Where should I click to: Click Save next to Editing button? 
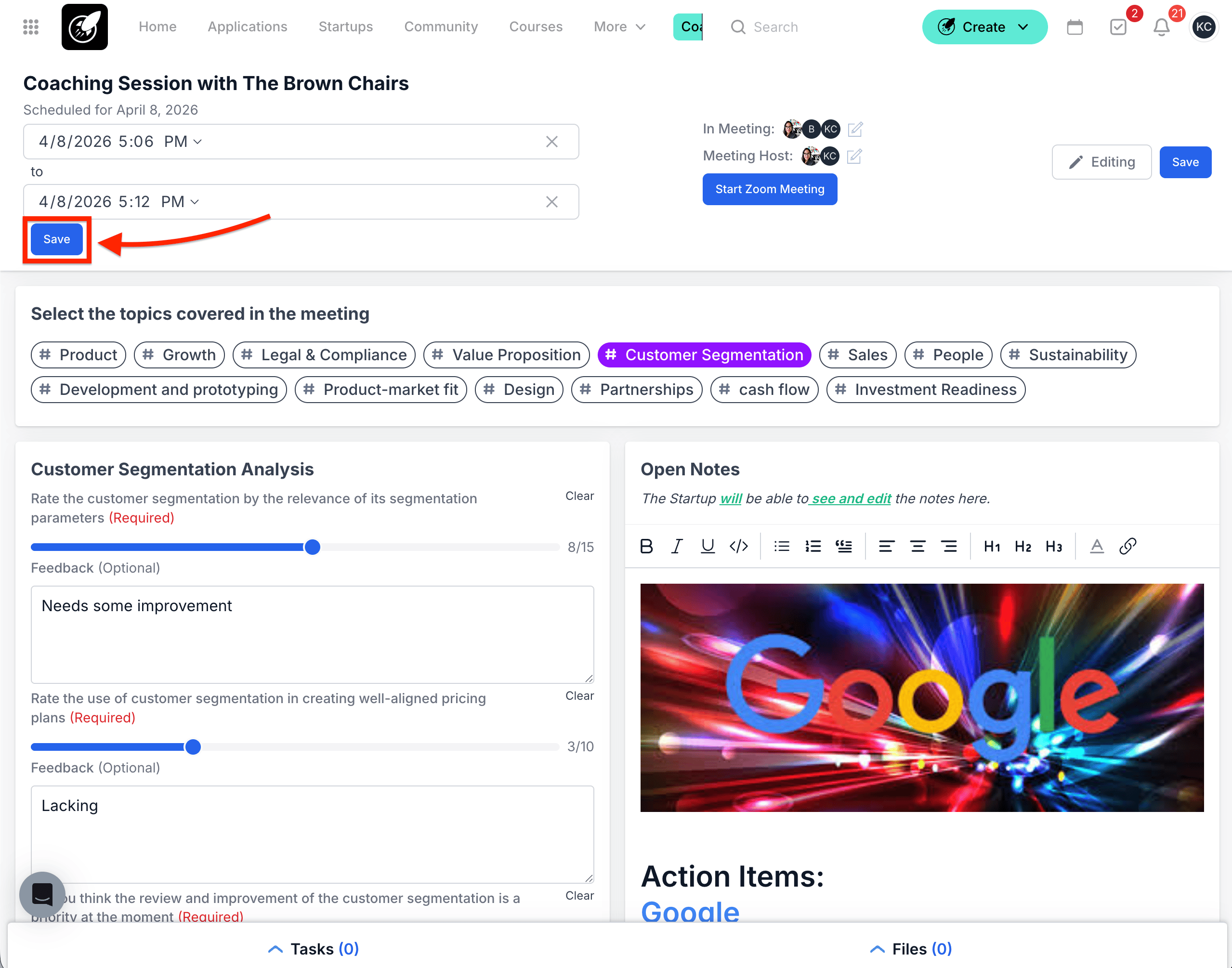1185,162
